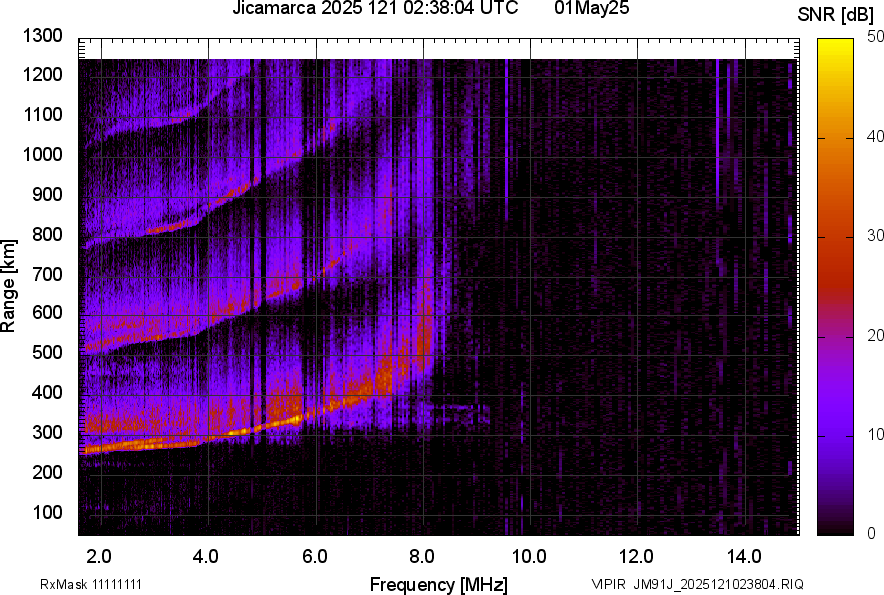Viewport: 884px width, 595px height.
Task: Click the colorbar tick label 0
Action: [x=872, y=533]
